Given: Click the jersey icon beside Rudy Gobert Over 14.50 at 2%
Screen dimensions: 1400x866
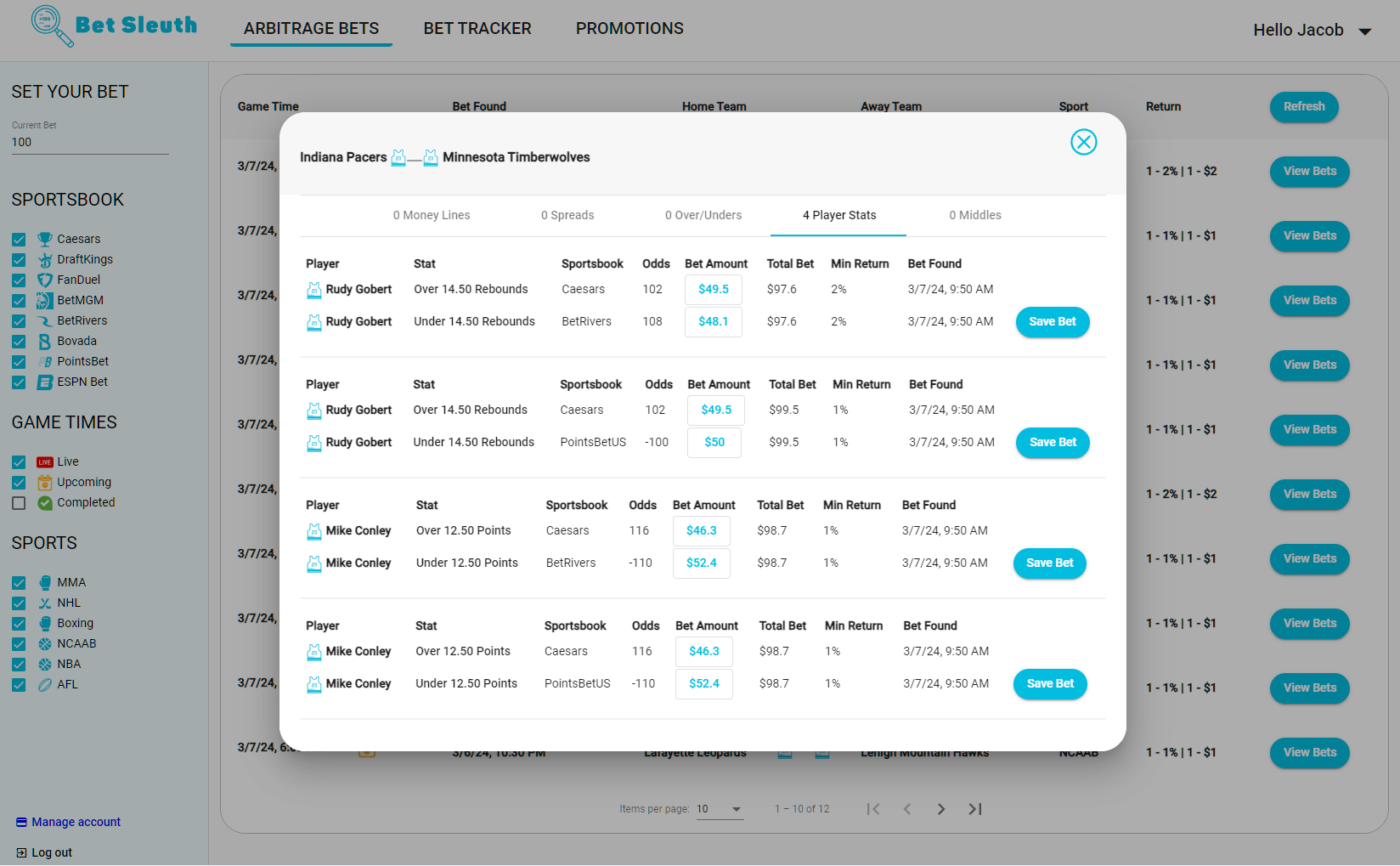Looking at the screenshot, I should (x=313, y=291).
